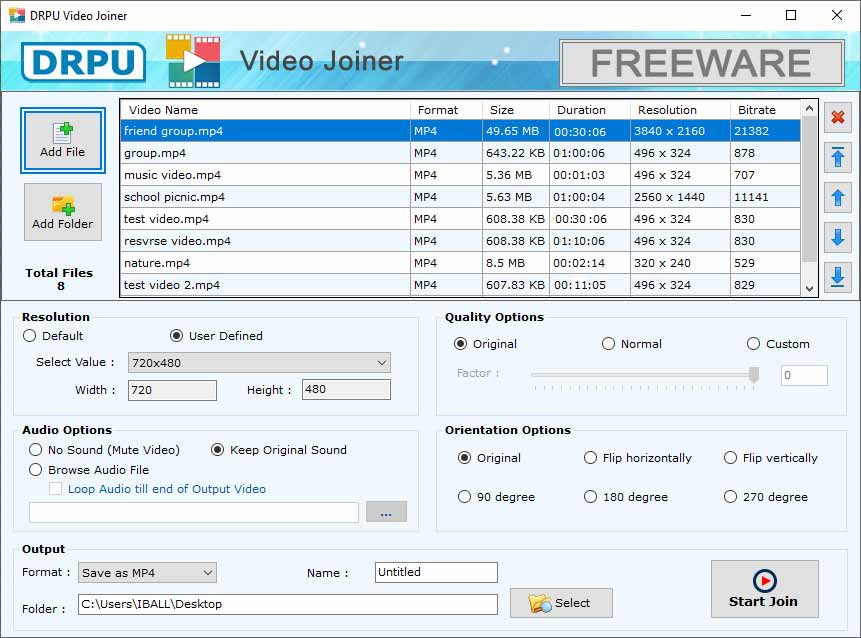Move selected video to top of list

point(837,158)
